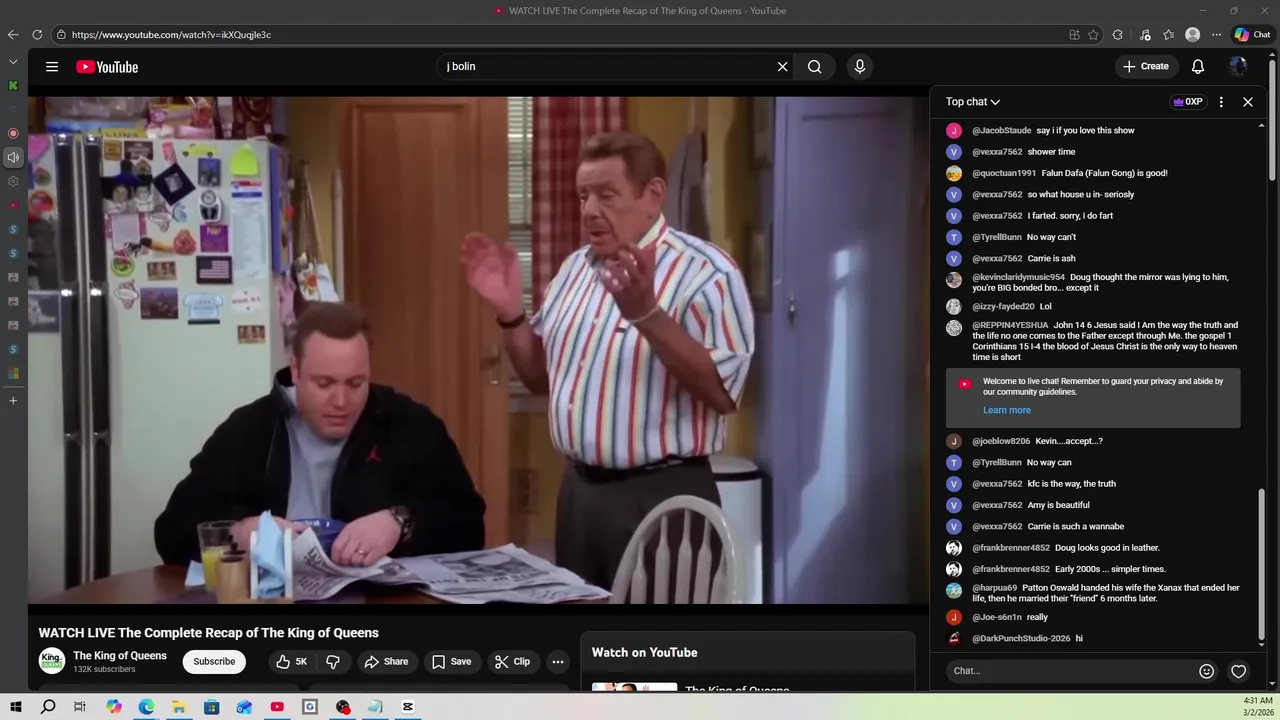
Task: Open browser settings and more menu
Action: (1216, 35)
